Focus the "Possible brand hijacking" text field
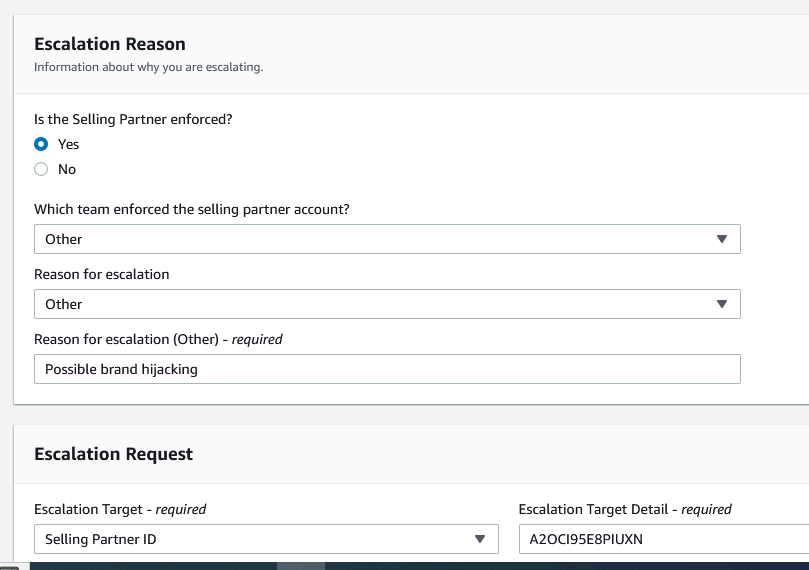The height and width of the screenshot is (570, 809). coord(386,369)
